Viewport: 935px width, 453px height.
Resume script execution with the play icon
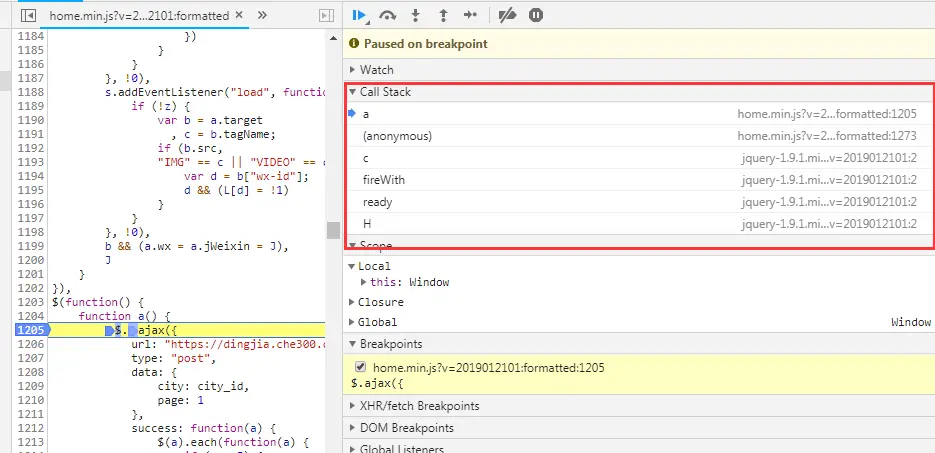pyautogui.click(x=359, y=15)
